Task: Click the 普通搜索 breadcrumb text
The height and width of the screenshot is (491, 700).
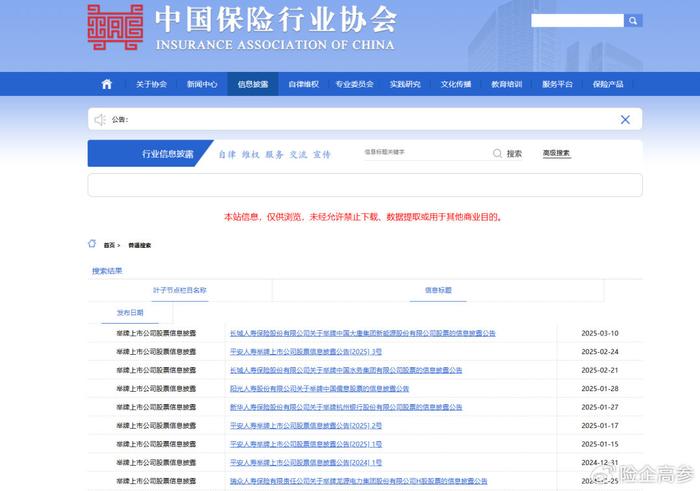Action: (140, 245)
